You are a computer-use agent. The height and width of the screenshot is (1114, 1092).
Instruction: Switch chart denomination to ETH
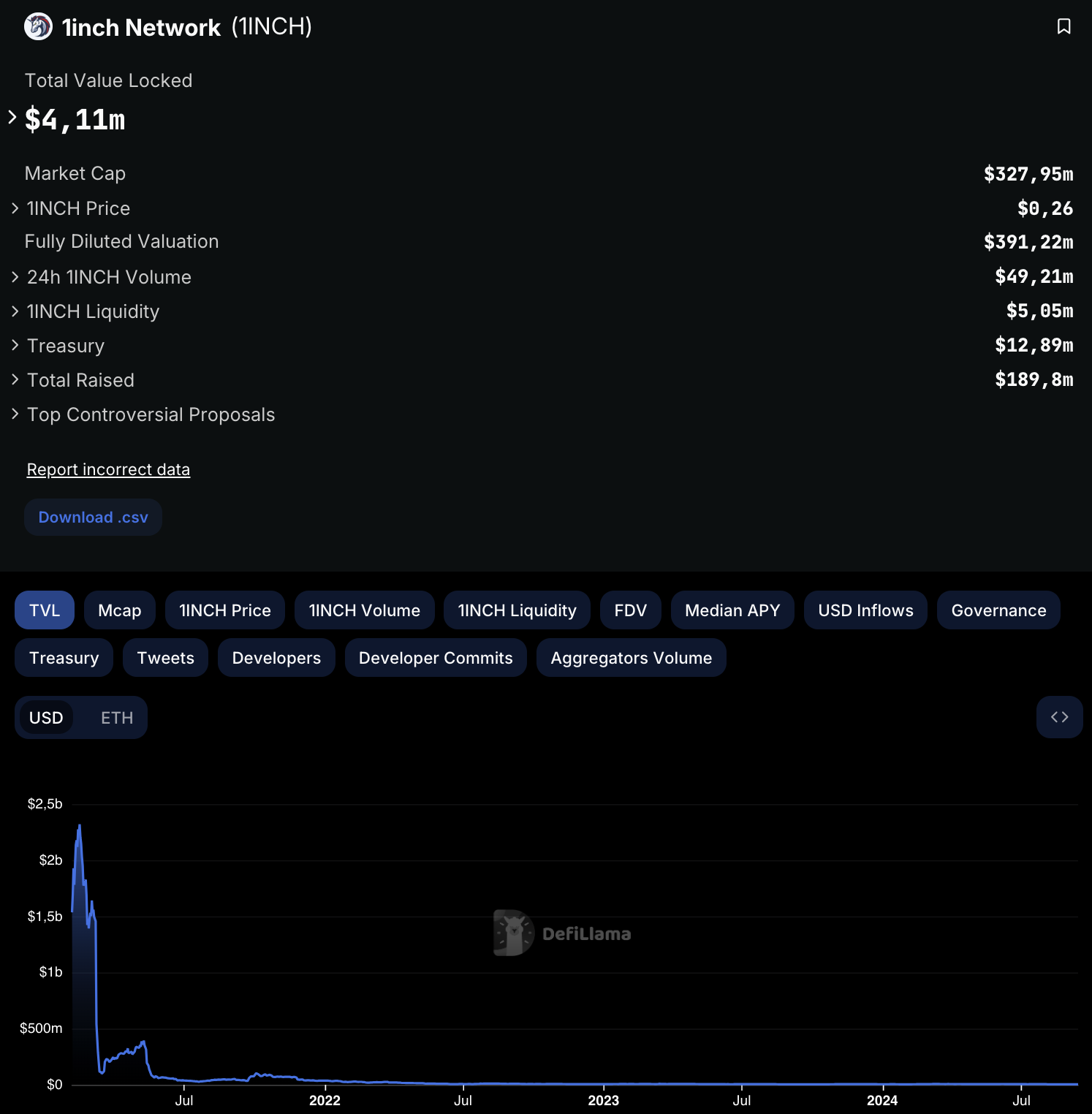[117, 717]
